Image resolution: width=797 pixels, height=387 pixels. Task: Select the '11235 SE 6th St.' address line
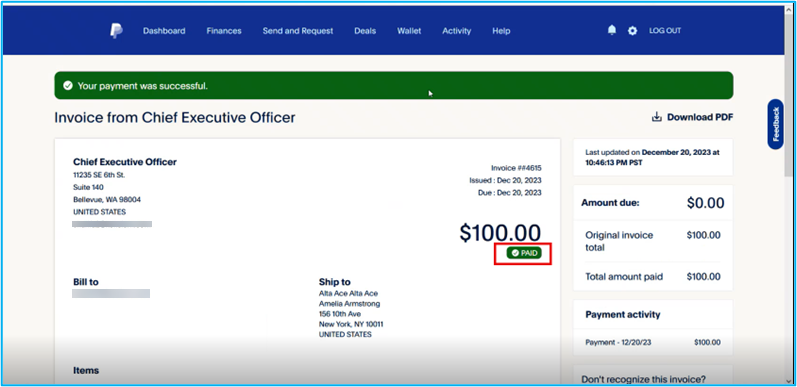[99, 175]
